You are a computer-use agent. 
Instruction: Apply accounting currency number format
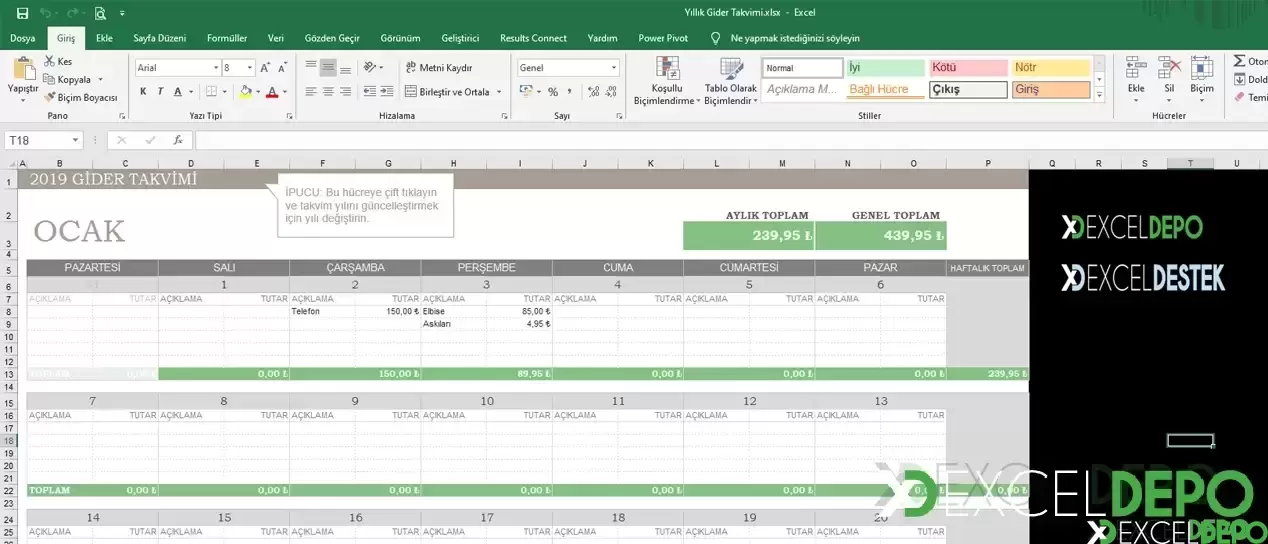pyautogui.click(x=527, y=92)
